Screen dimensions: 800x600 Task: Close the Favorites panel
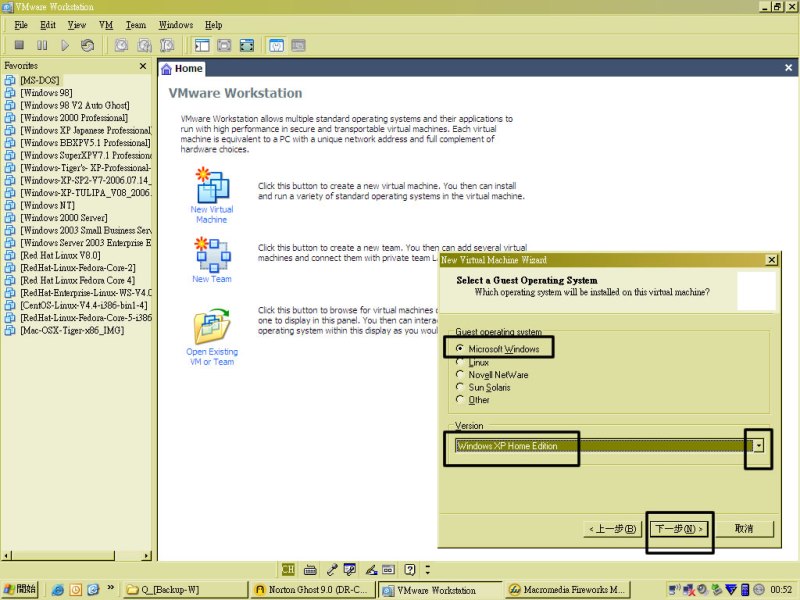pyautogui.click(x=143, y=66)
